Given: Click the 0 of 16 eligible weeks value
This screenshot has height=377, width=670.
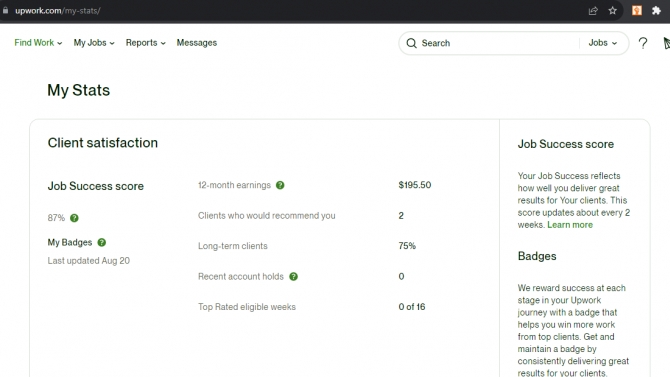Looking at the screenshot, I should click(411, 307).
